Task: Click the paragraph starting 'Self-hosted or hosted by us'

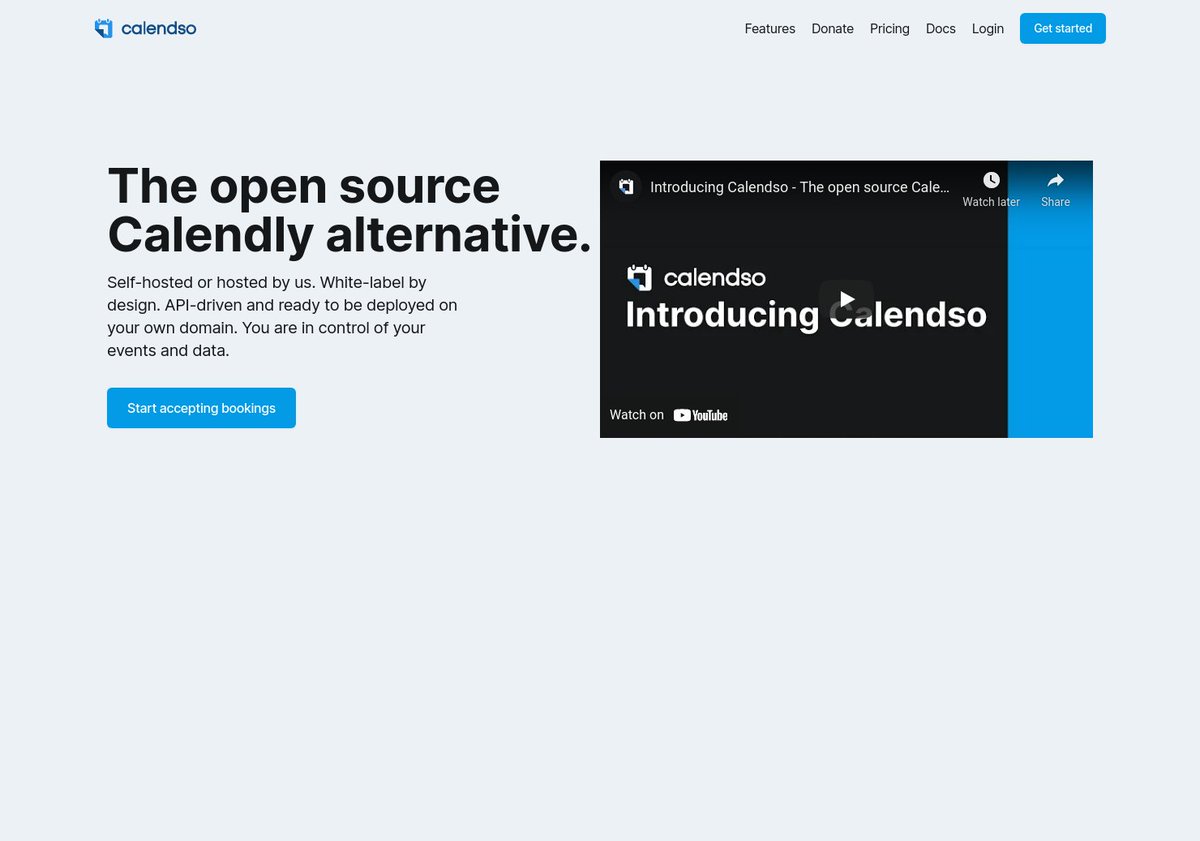Action: [282, 317]
